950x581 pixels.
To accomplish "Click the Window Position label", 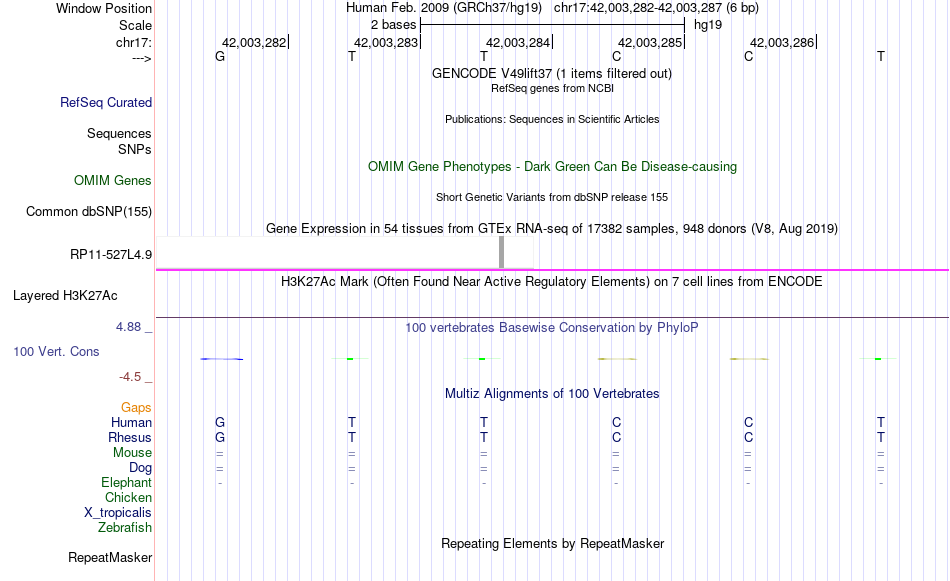I will [x=104, y=8].
